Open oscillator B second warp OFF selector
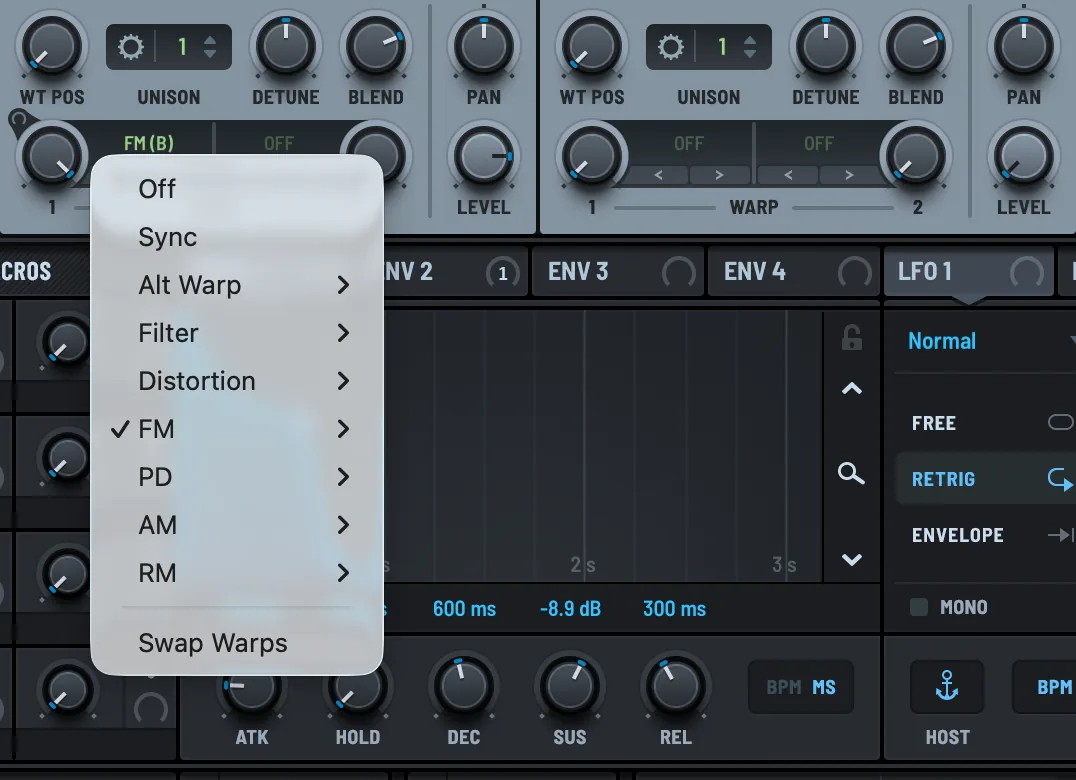 (x=819, y=143)
